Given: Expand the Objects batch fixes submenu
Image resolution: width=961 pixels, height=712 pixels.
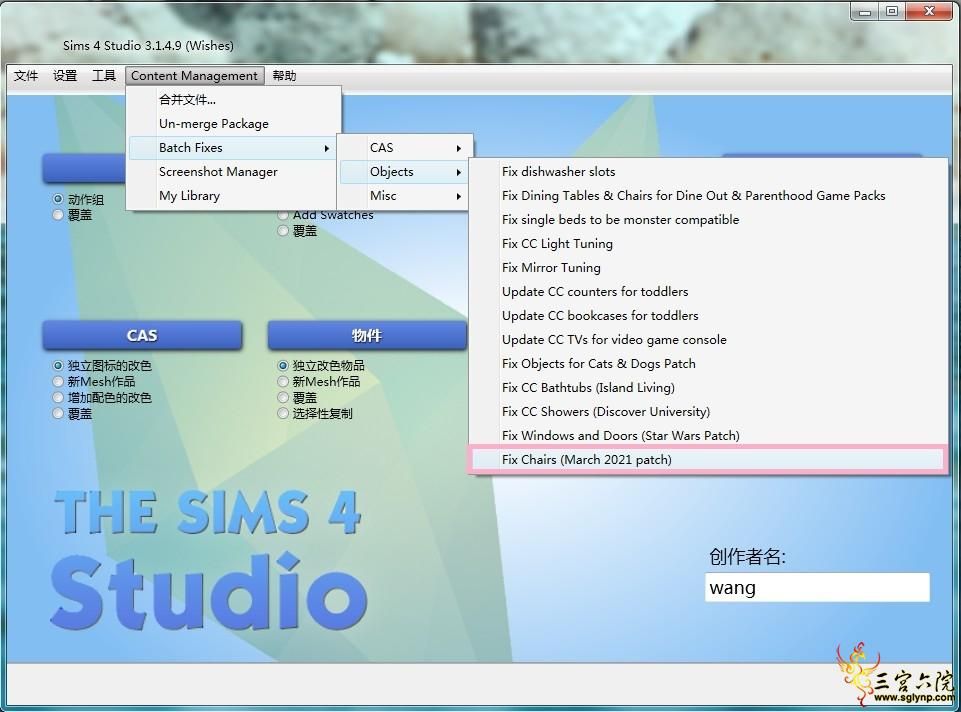Looking at the screenshot, I should [x=405, y=172].
